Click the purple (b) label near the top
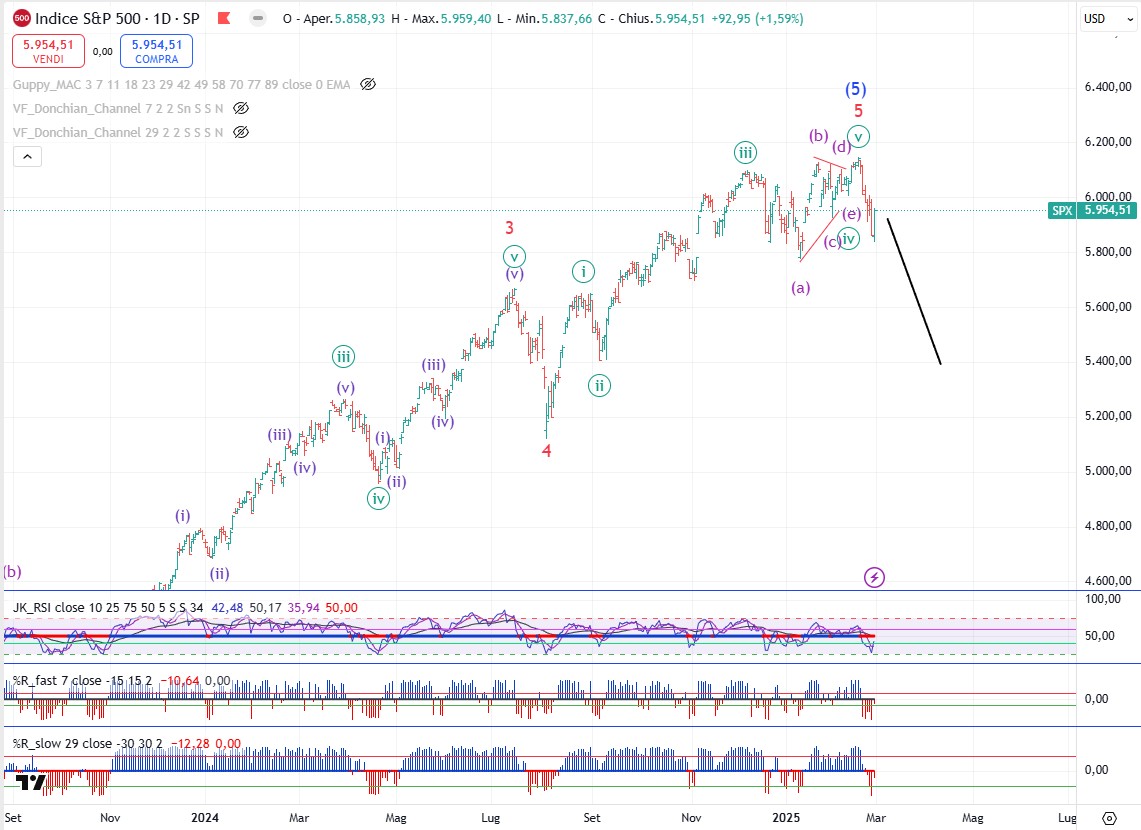The image size is (1141, 830). 819,135
